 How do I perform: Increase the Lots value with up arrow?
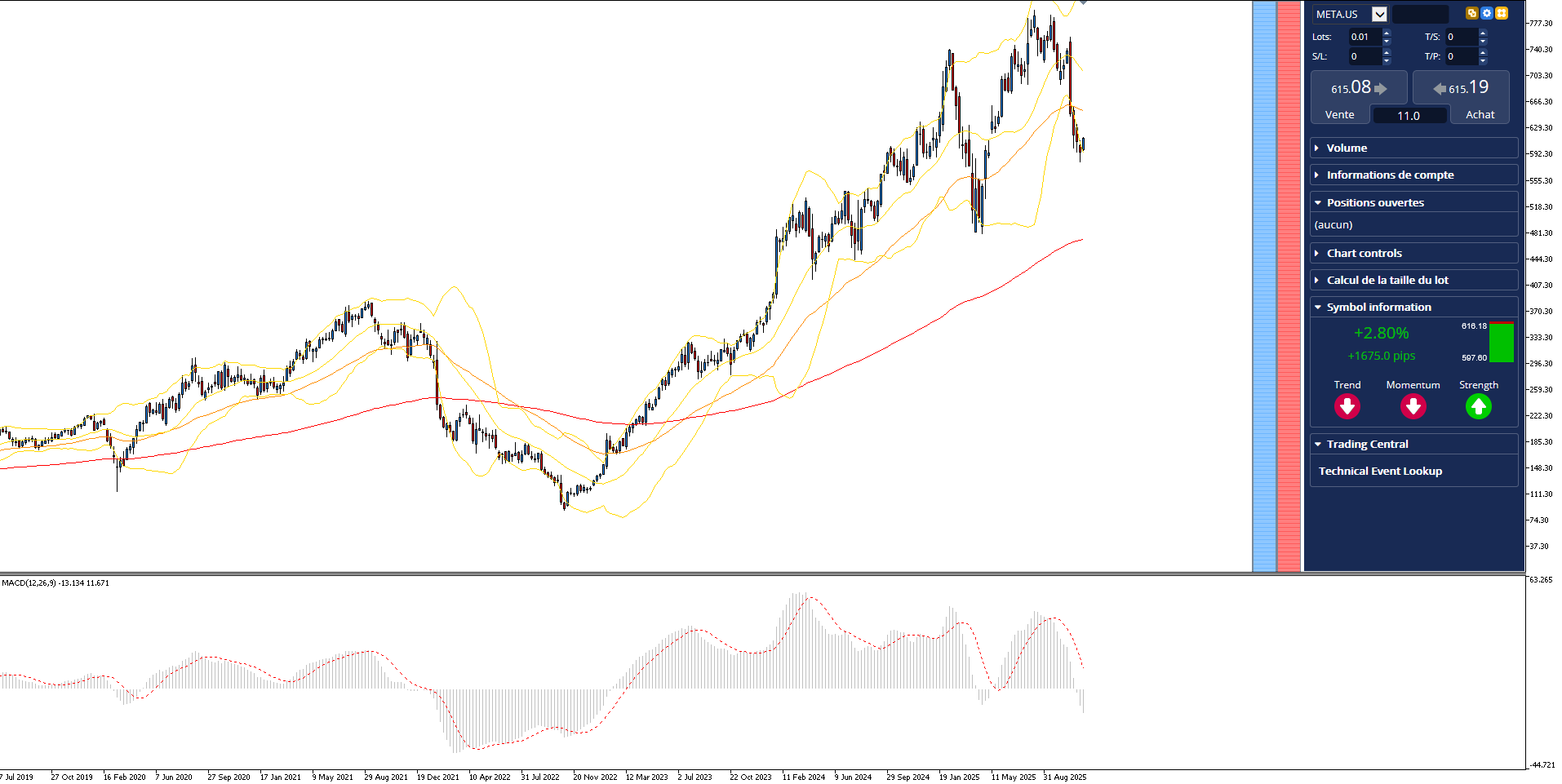1387,33
